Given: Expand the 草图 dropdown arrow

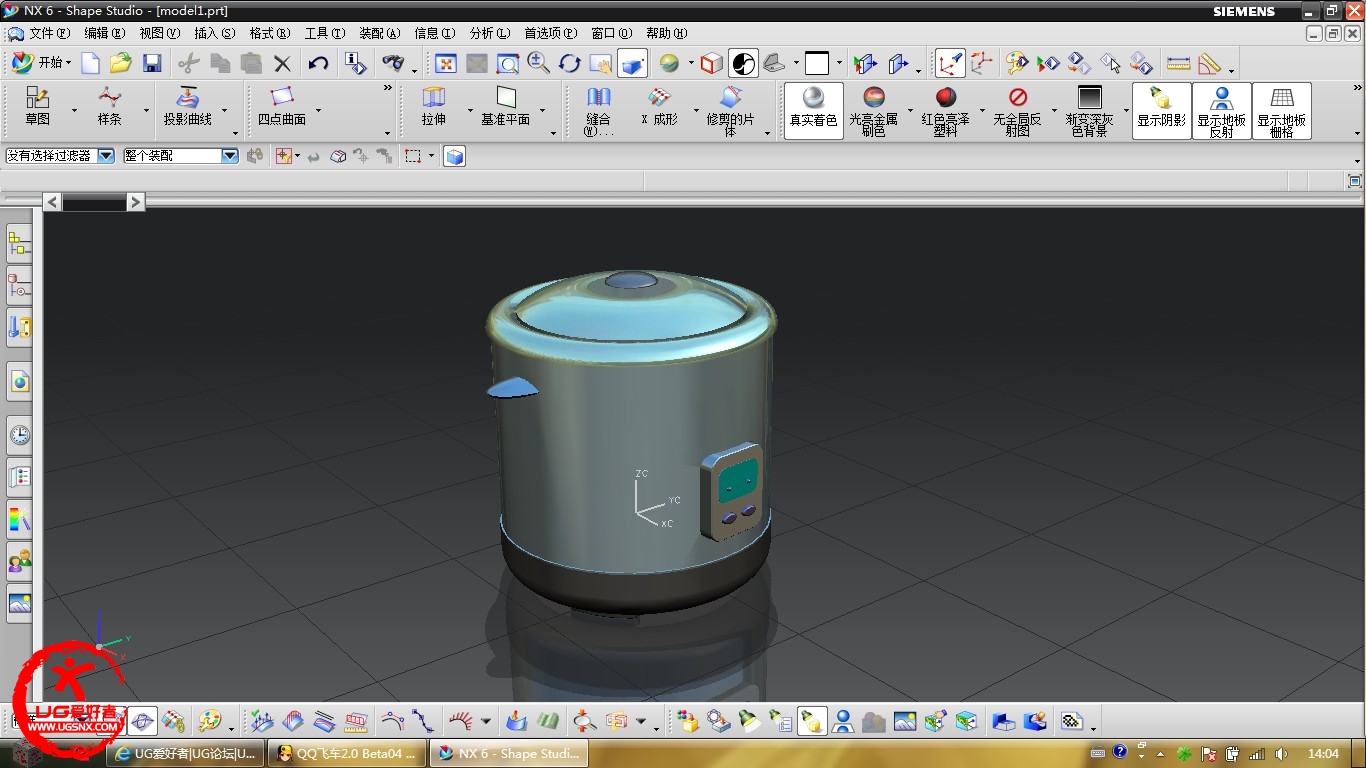Looking at the screenshot, I should pos(75,110).
